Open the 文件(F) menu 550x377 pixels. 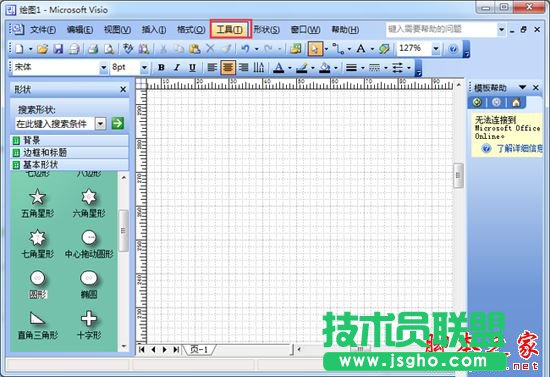[x=43, y=30]
